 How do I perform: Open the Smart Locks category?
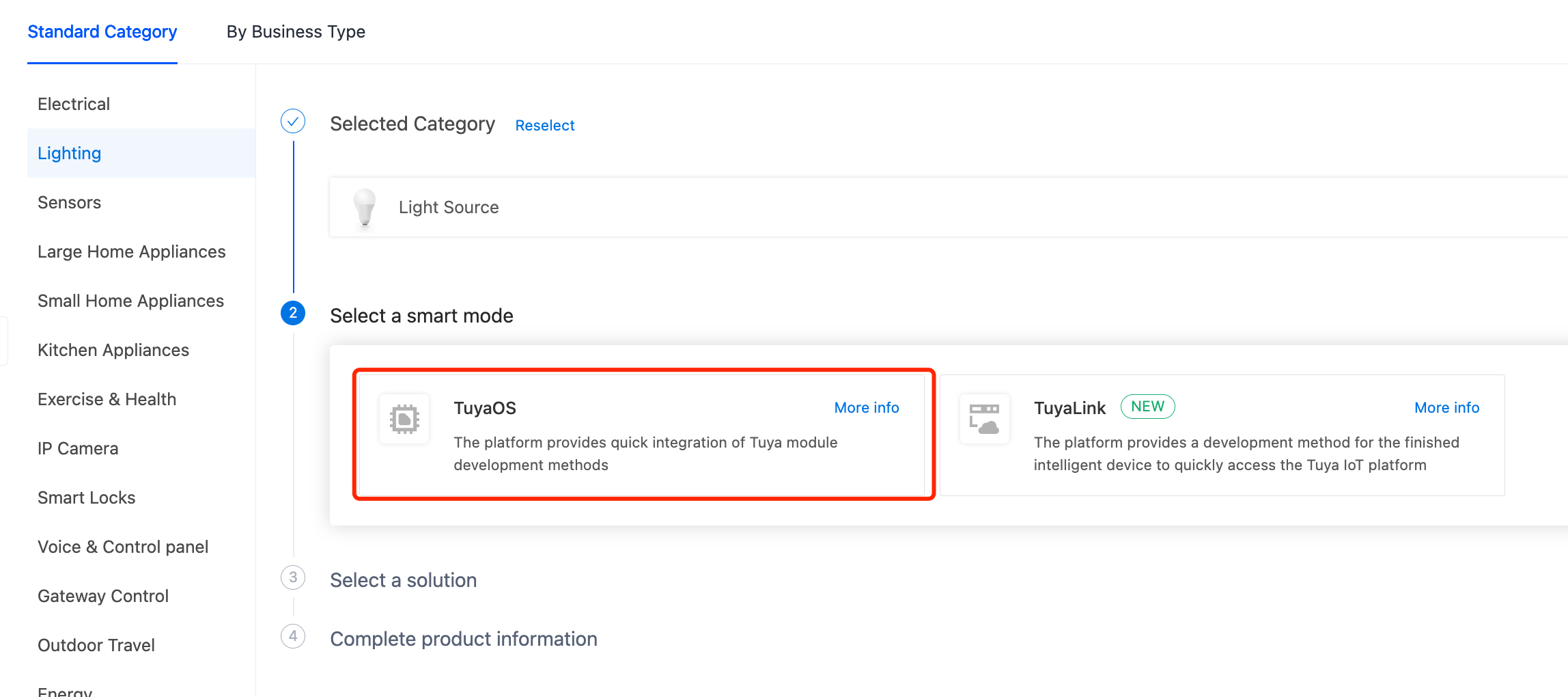click(141, 497)
